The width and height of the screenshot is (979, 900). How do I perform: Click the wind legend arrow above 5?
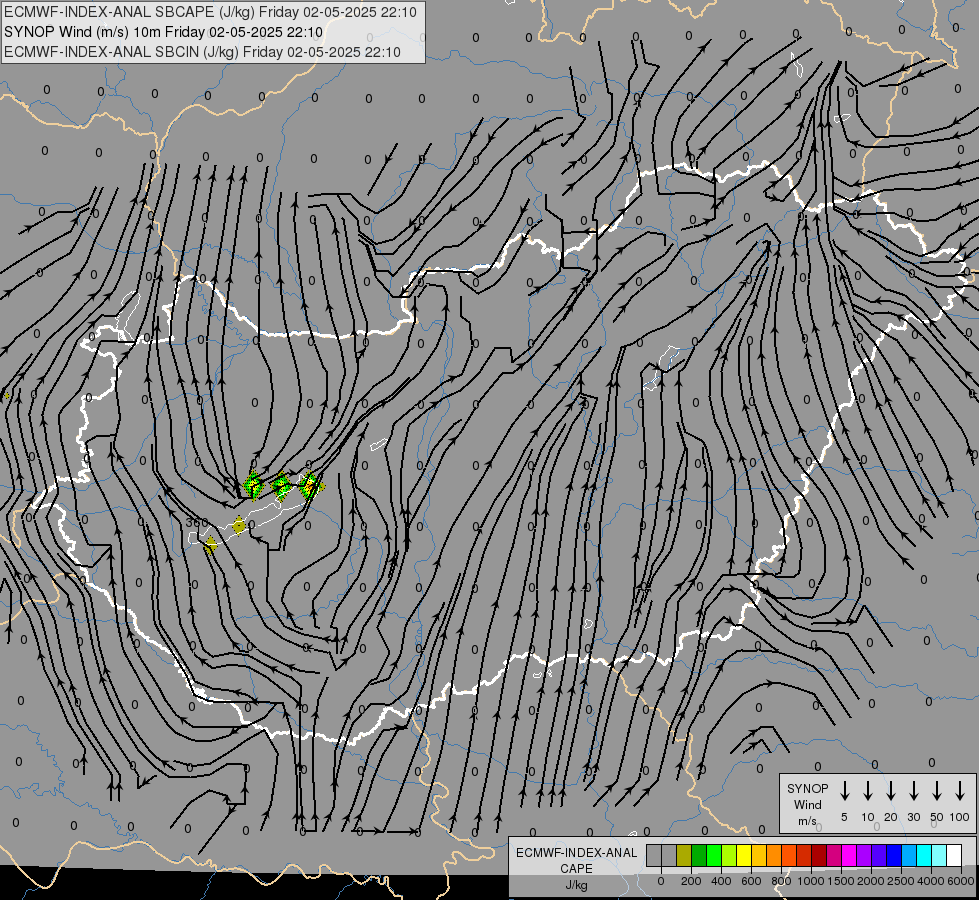[x=844, y=791]
